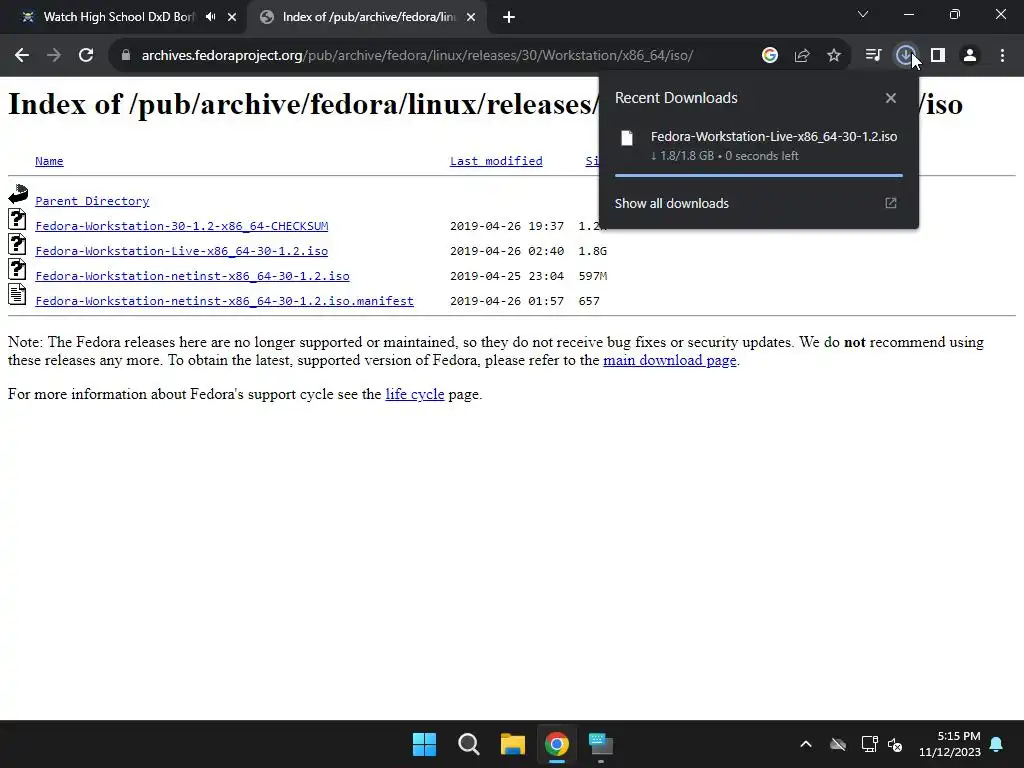Click Show all downloads

[x=671, y=203]
